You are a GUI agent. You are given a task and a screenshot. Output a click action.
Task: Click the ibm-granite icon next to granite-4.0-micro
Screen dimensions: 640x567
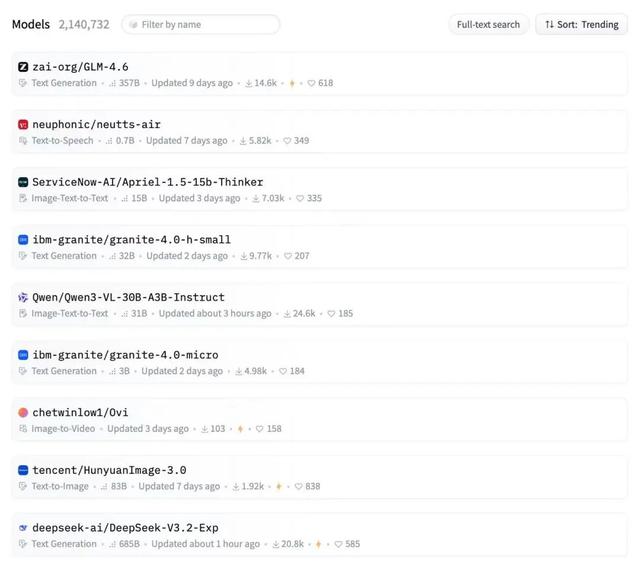click(x=23, y=355)
